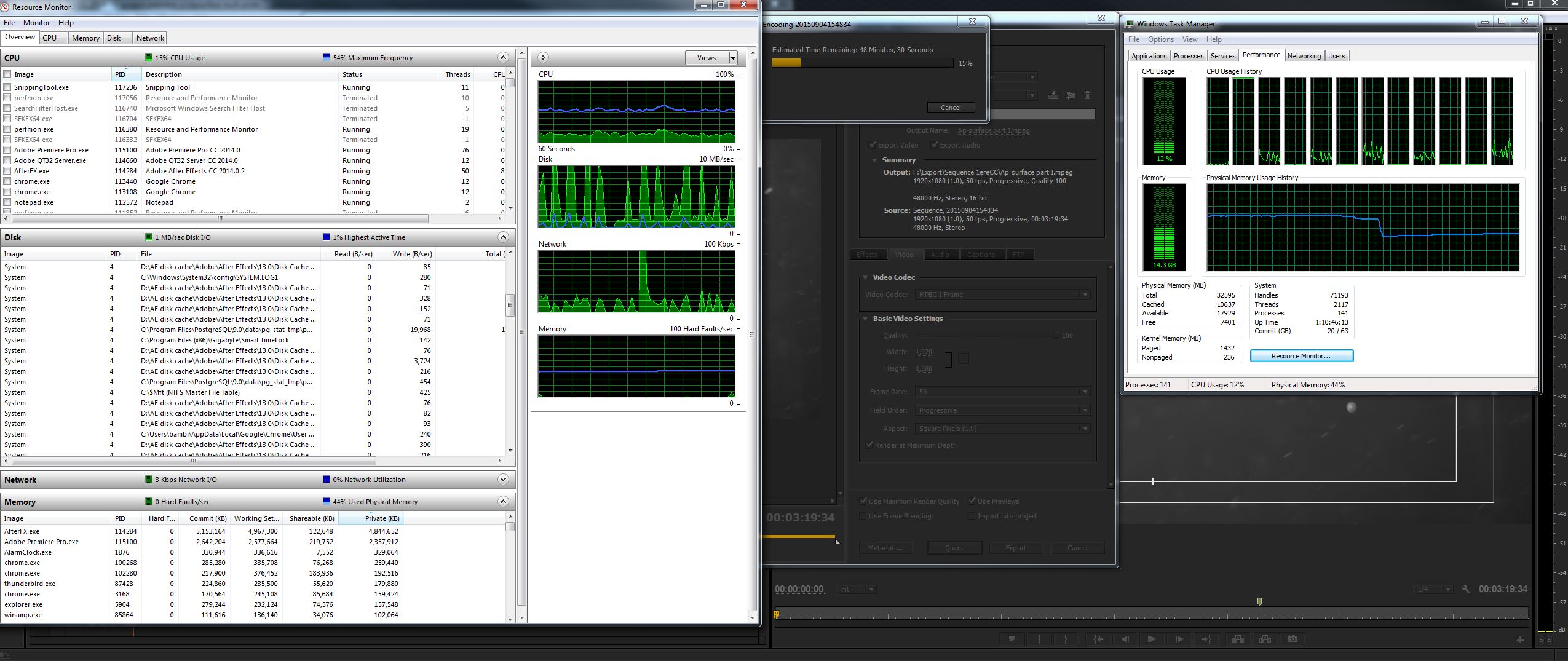The height and width of the screenshot is (661, 1568).
Task: Check the AfterFX.exe checkbox in CPU list
Action: (7, 171)
